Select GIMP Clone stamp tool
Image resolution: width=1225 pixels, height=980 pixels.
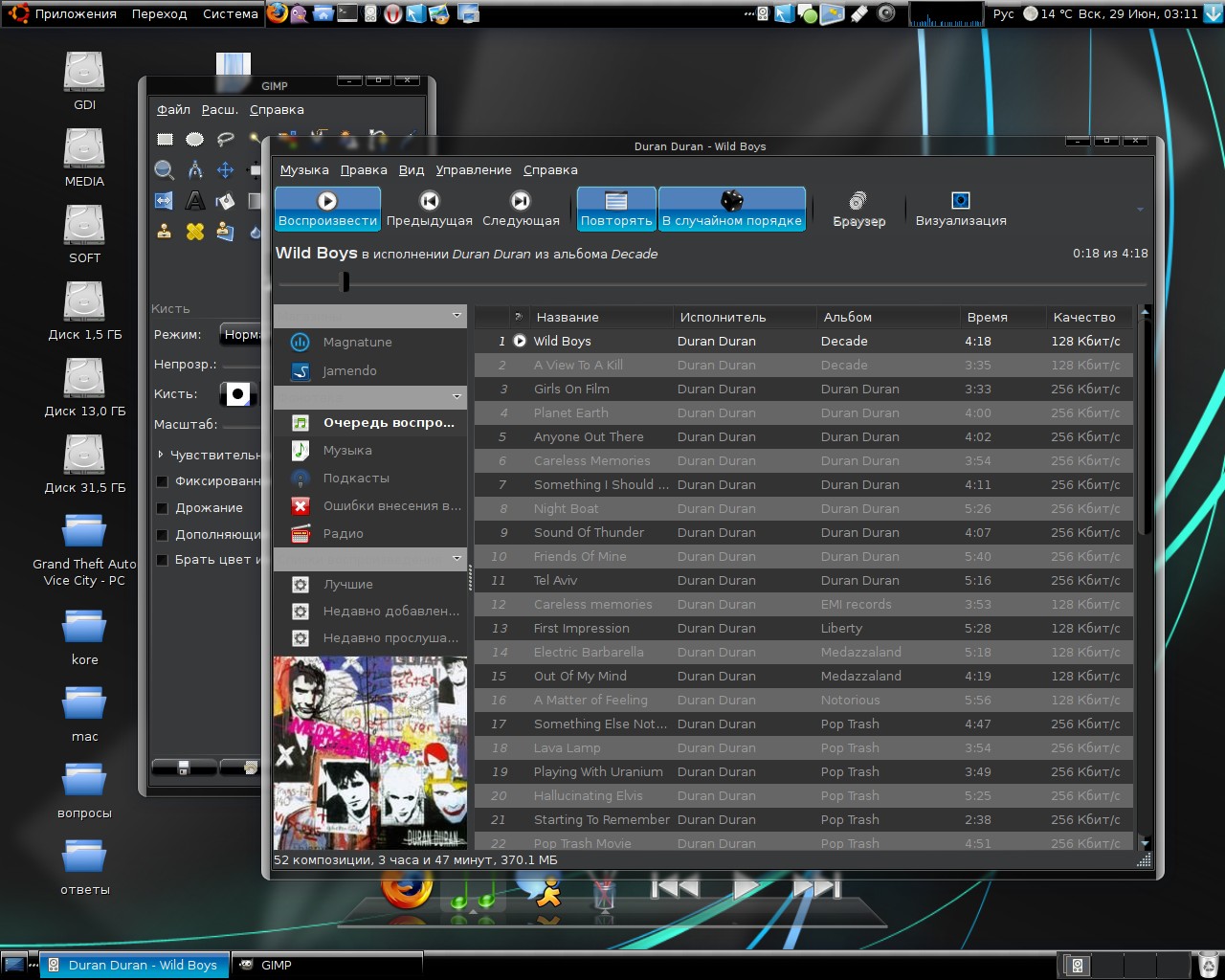click(x=165, y=232)
